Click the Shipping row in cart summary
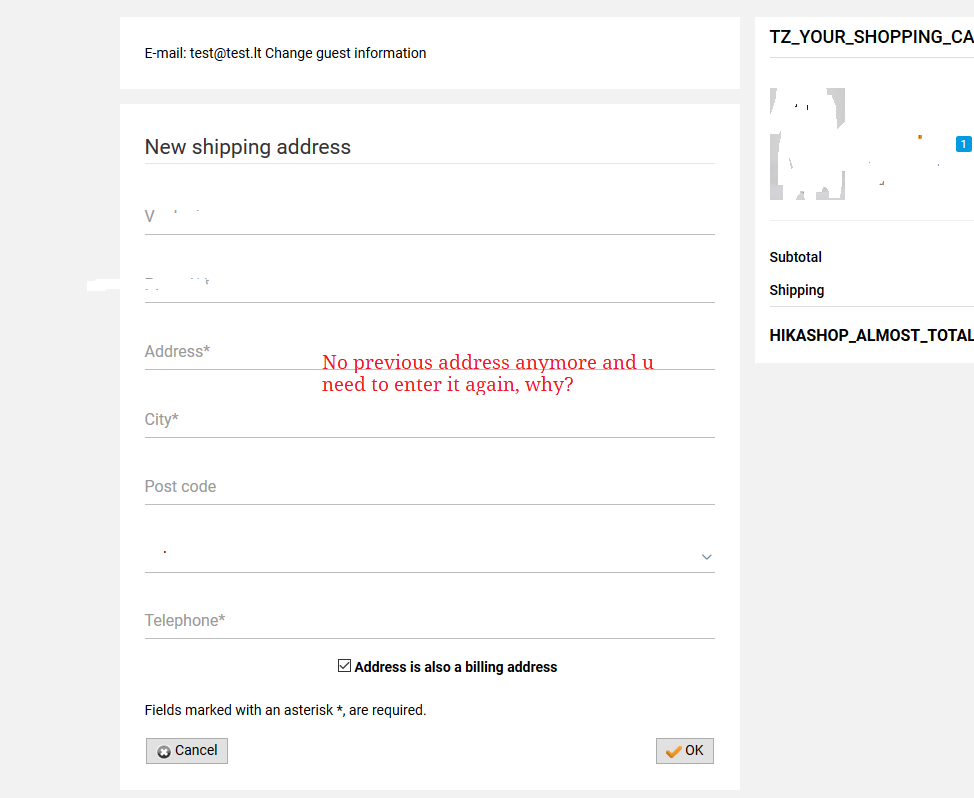The image size is (974, 798). pos(872,290)
